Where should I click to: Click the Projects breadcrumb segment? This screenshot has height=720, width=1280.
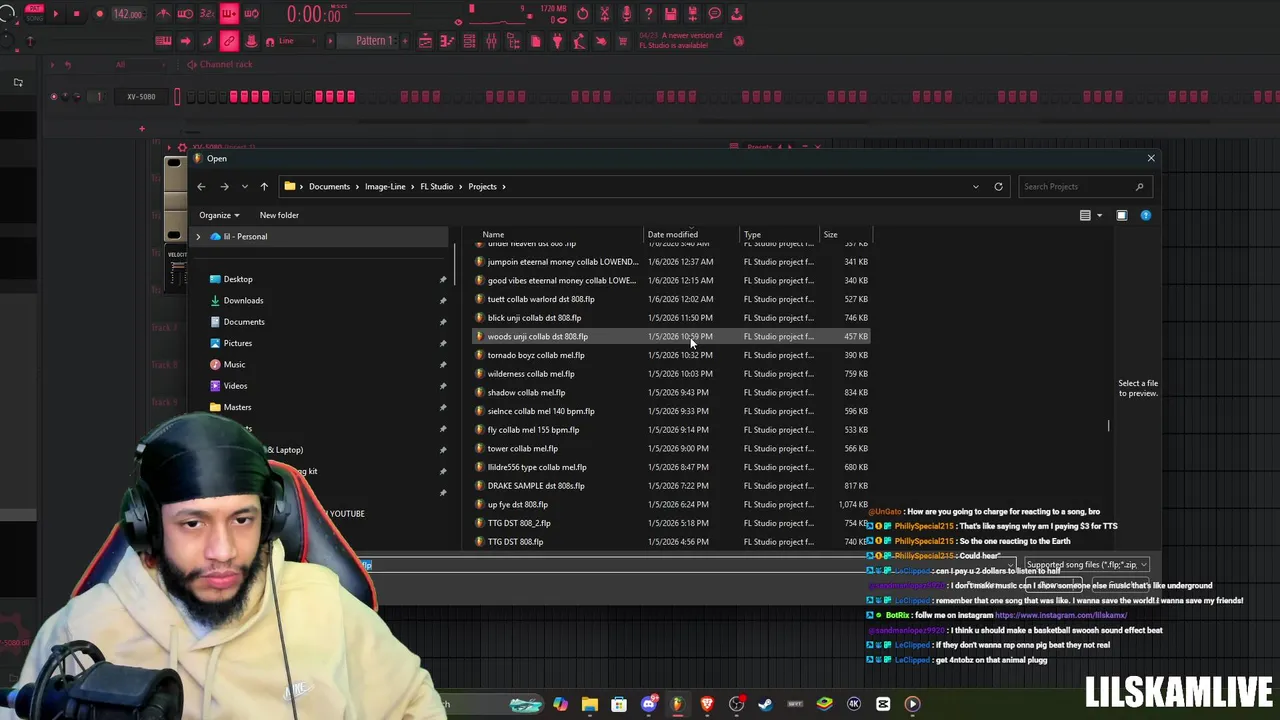pyautogui.click(x=482, y=187)
